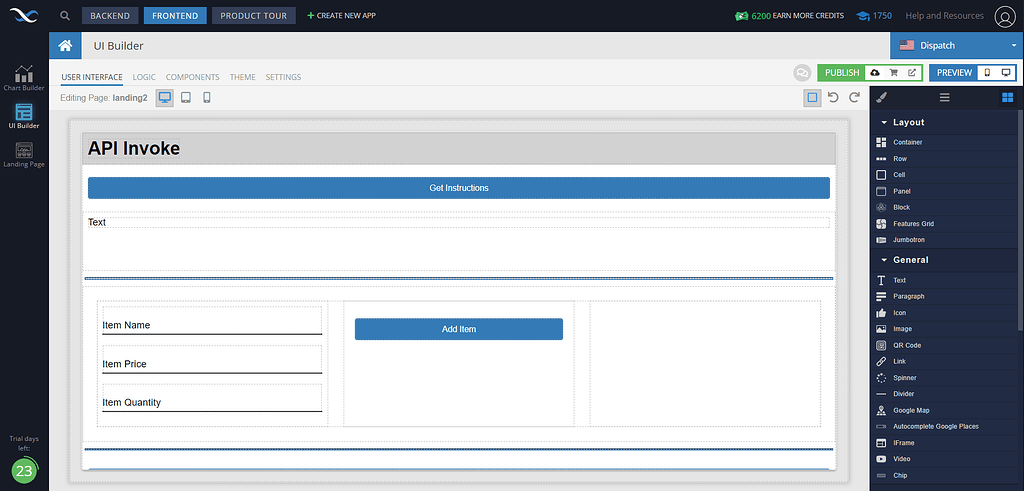Select the Video component
Viewport: 1024px width, 491px height.
(x=944, y=459)
